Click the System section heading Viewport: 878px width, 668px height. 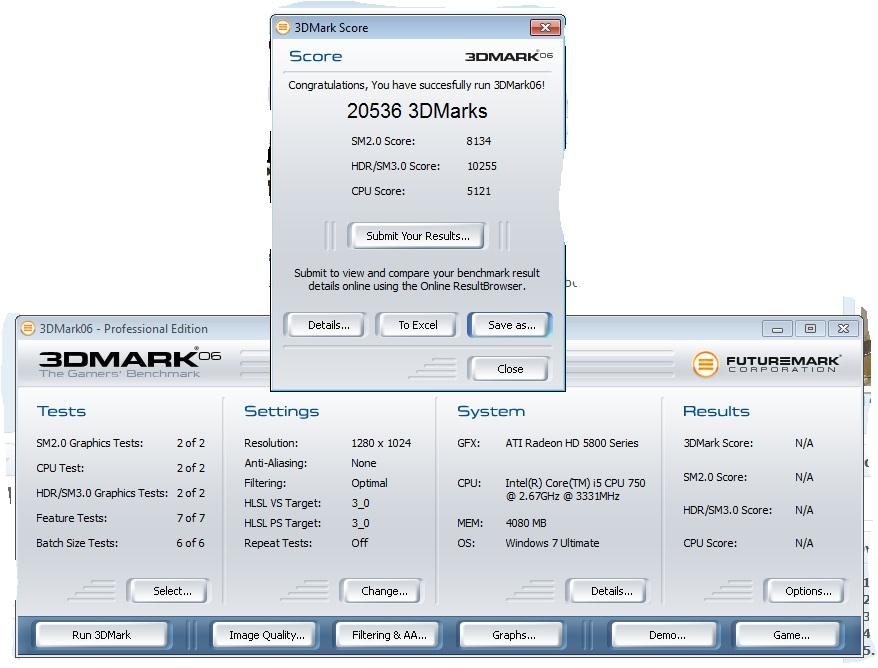pos(491,411)
